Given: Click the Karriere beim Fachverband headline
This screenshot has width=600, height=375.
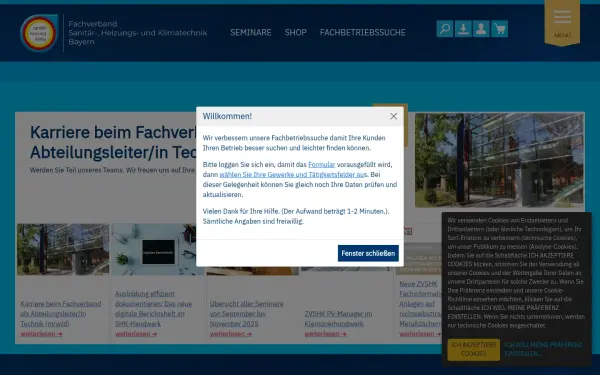Looking at the screenshot, I should 113,142.
